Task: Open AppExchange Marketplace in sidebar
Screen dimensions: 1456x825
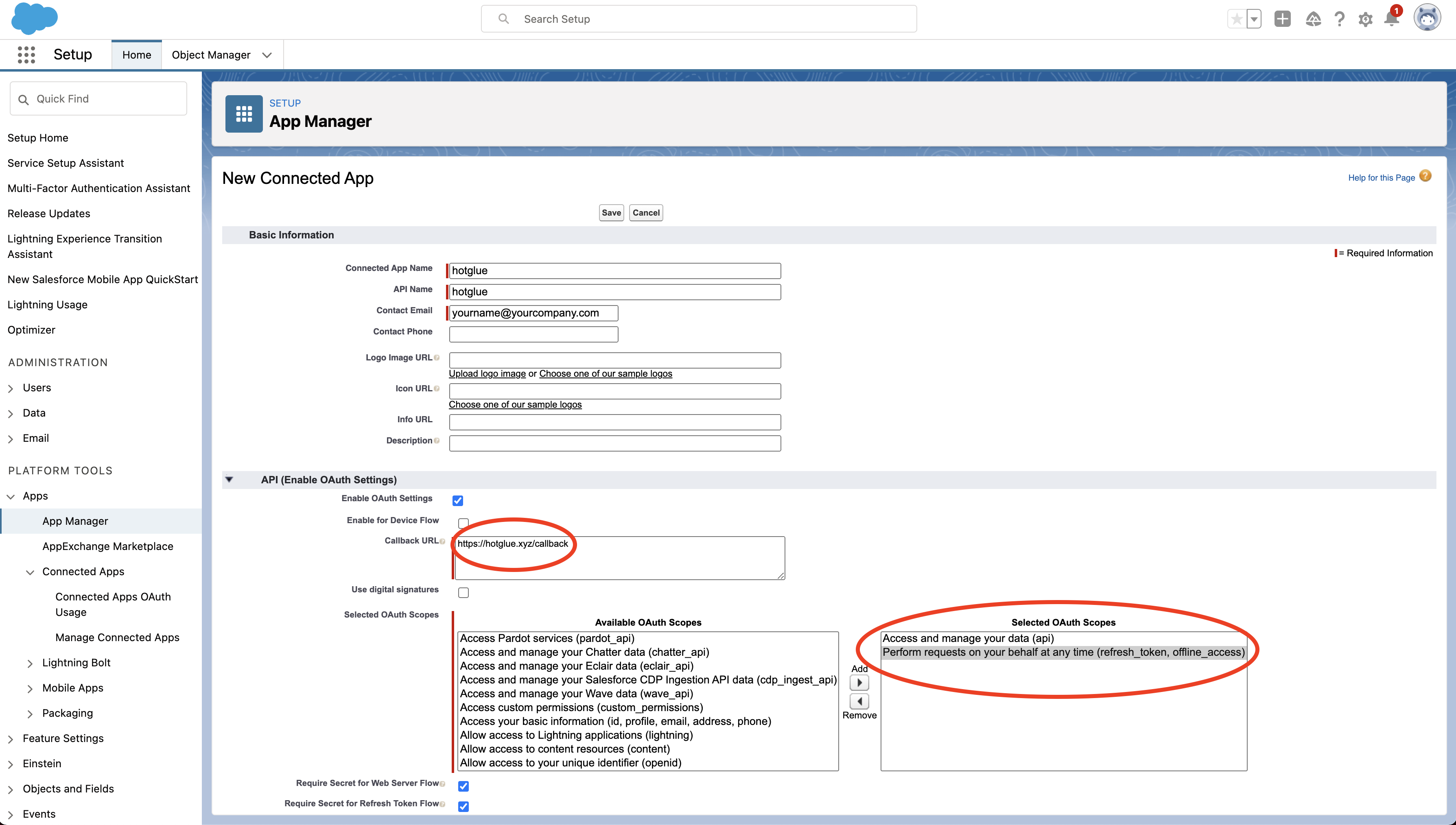Action: (108, 546)
